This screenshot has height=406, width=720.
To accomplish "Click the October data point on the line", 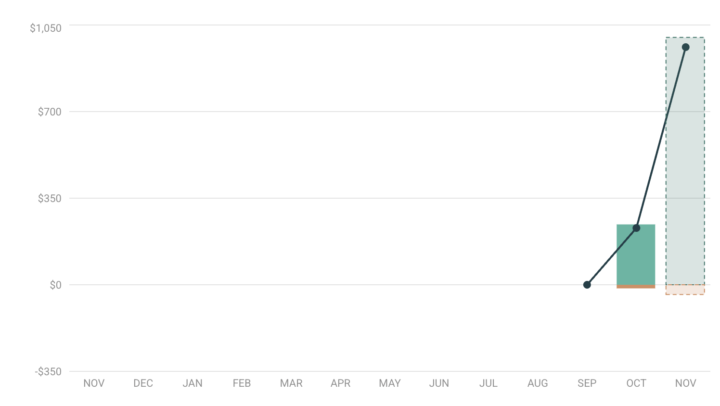I will (636, 228).
